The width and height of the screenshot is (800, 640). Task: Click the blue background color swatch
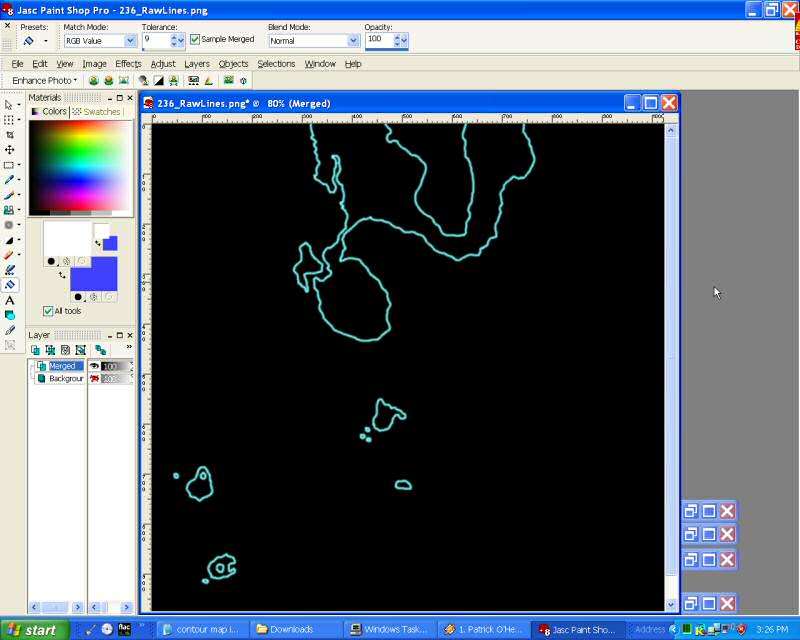click(x=93, y=273)
